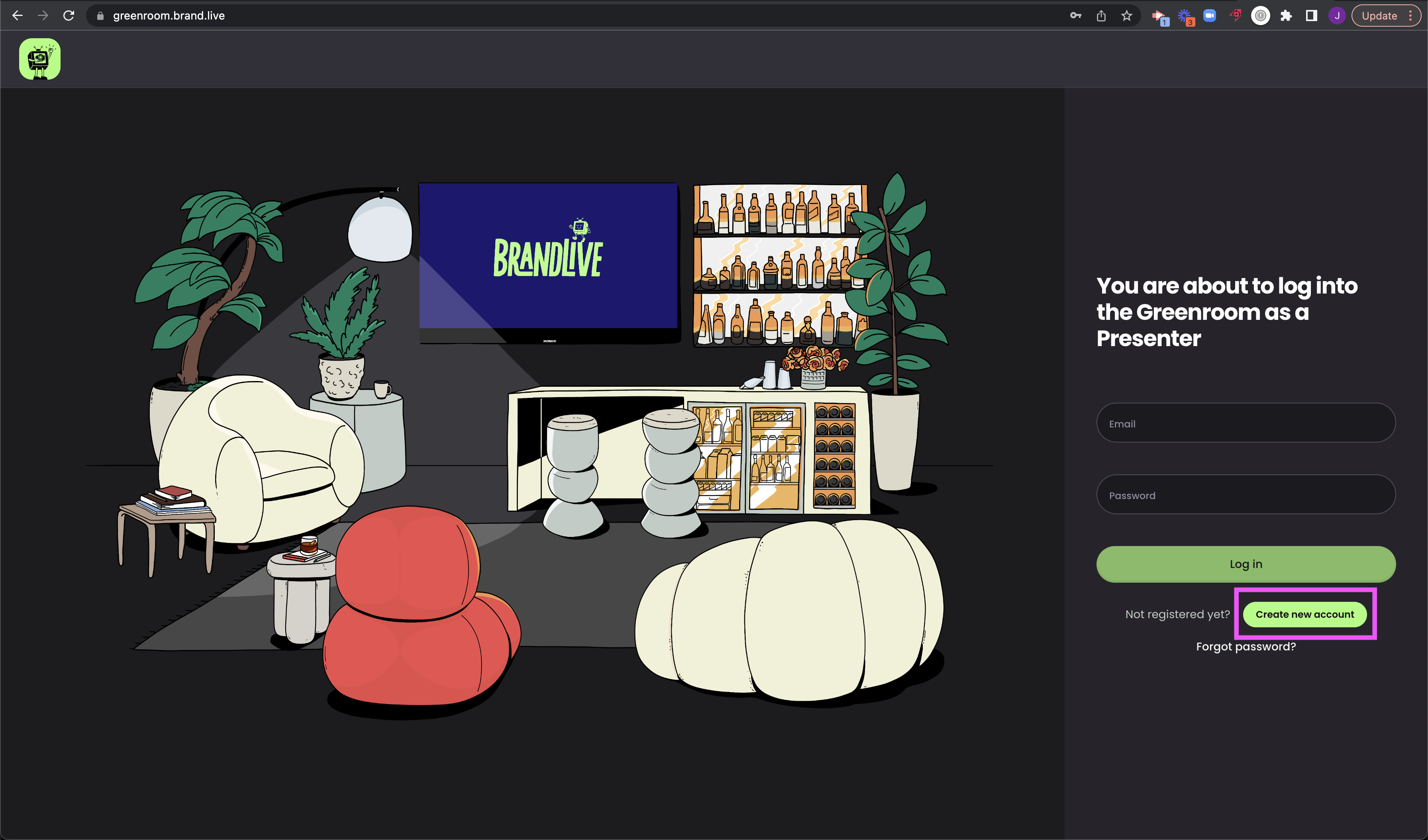Viewport: 1428px width, 840px height.
Task: Open the Forgot password? link
Action: click(x=1246, y=646)
